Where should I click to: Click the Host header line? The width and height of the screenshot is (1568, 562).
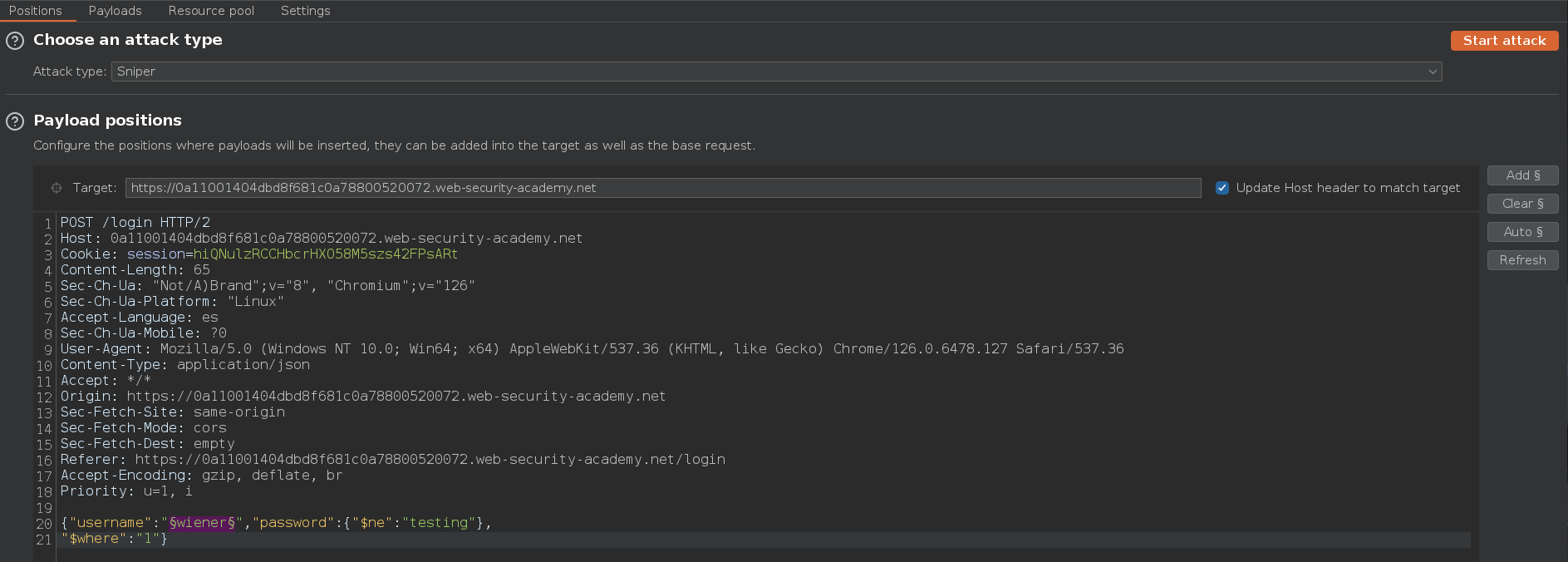(322, 239)
